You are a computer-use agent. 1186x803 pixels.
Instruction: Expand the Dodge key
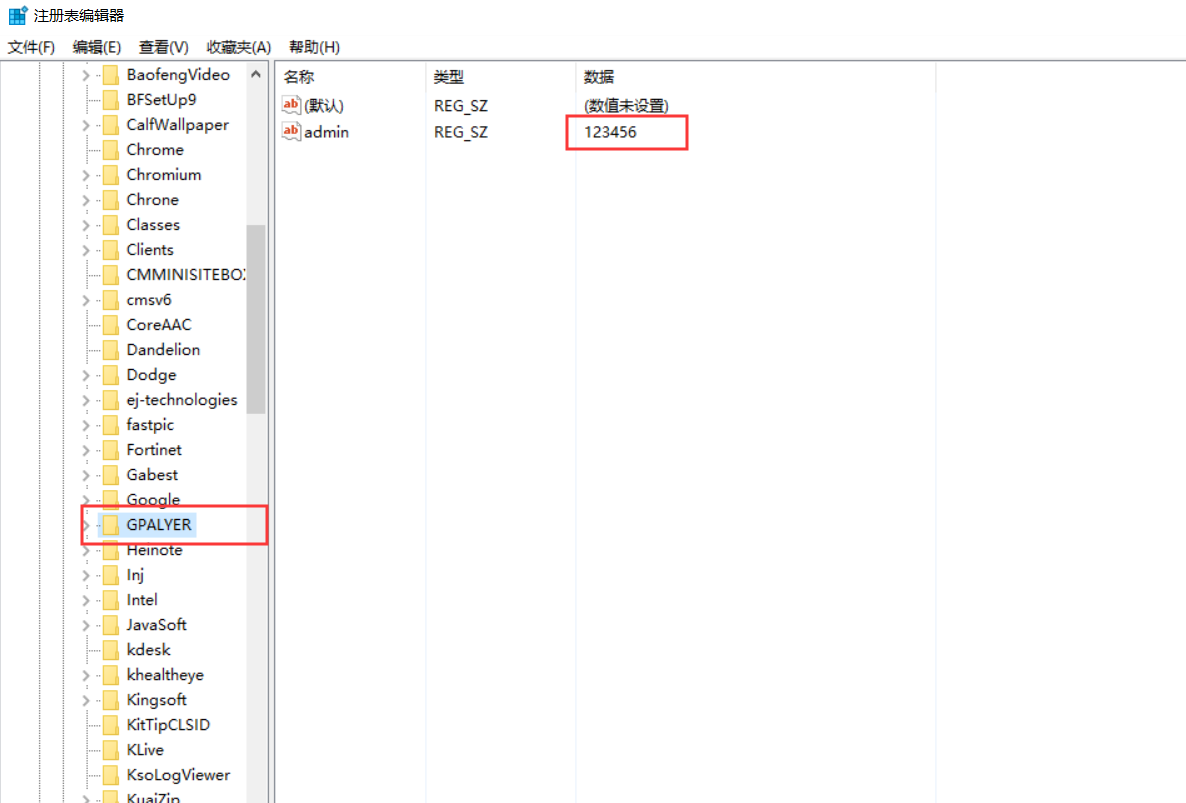(x=85, y=375)
